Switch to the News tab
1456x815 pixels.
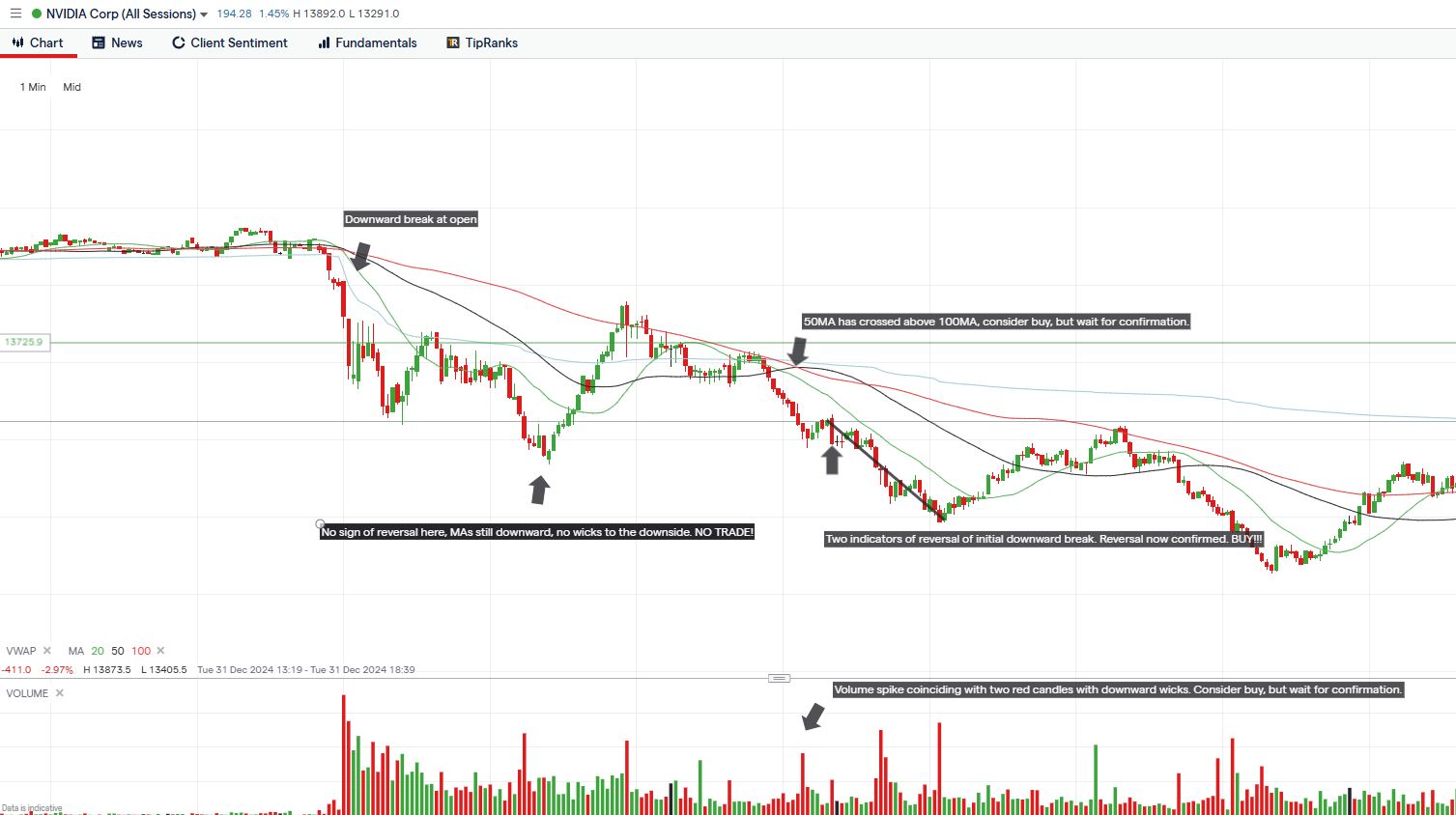(x=117, y=42)
